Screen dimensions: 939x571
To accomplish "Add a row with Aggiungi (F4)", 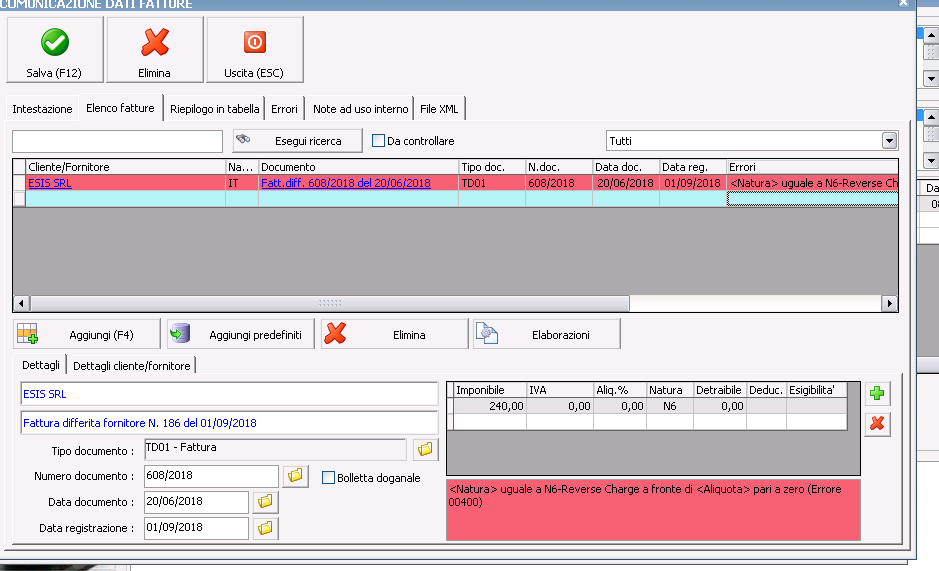I will [x=87, y=334].
